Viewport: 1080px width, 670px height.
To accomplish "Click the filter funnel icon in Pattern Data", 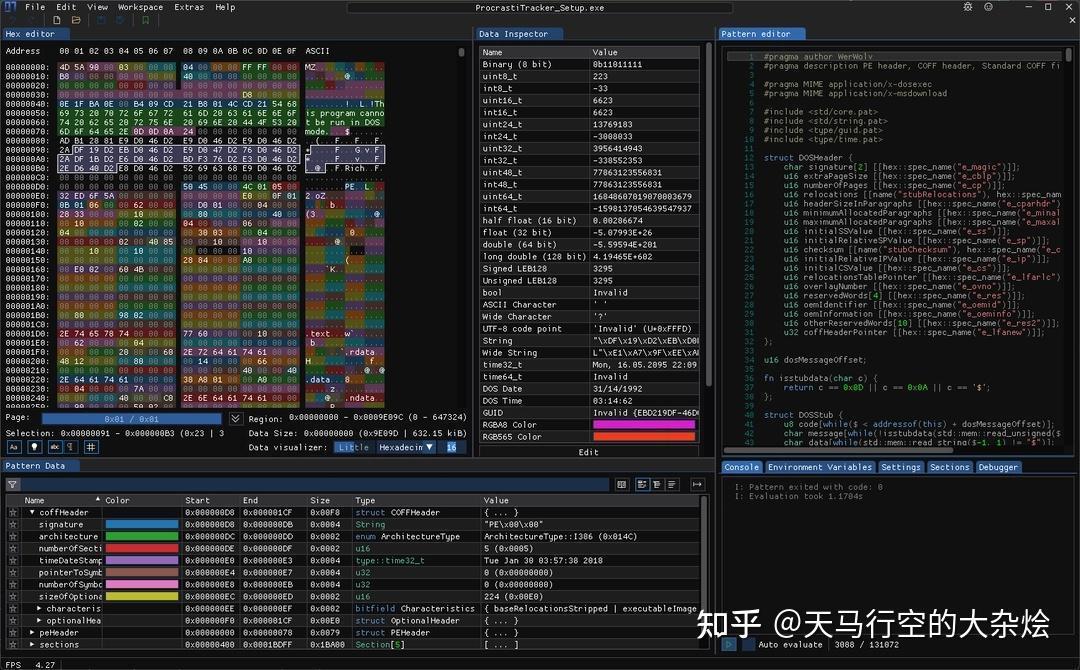I will tap(13, 484).
